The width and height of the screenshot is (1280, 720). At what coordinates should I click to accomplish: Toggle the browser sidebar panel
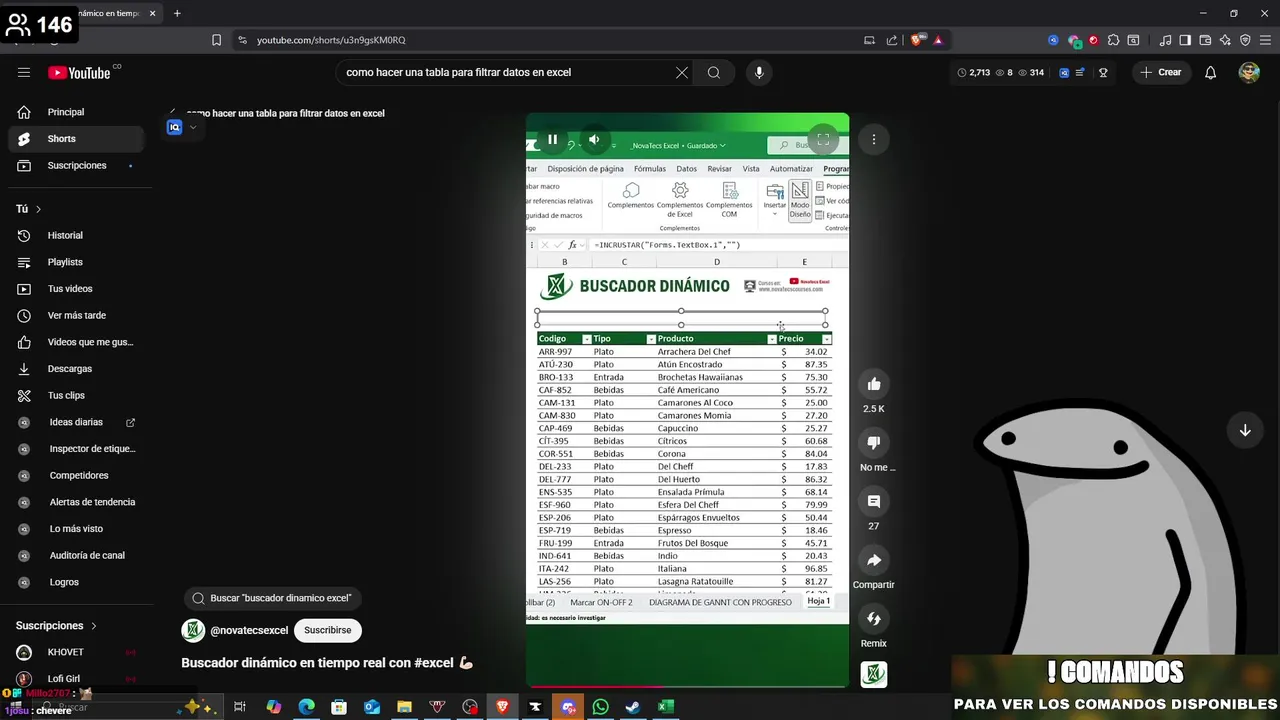click(x=1185, y=40)
